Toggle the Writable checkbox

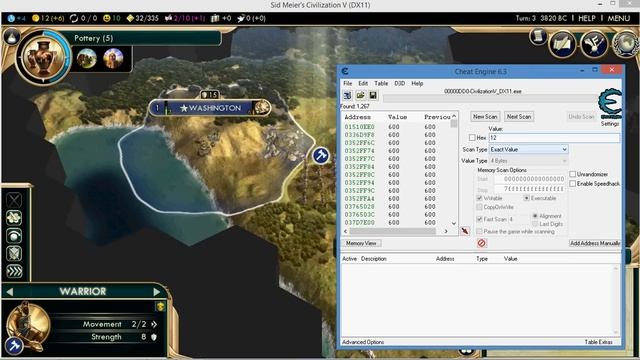tap(480, 198)
